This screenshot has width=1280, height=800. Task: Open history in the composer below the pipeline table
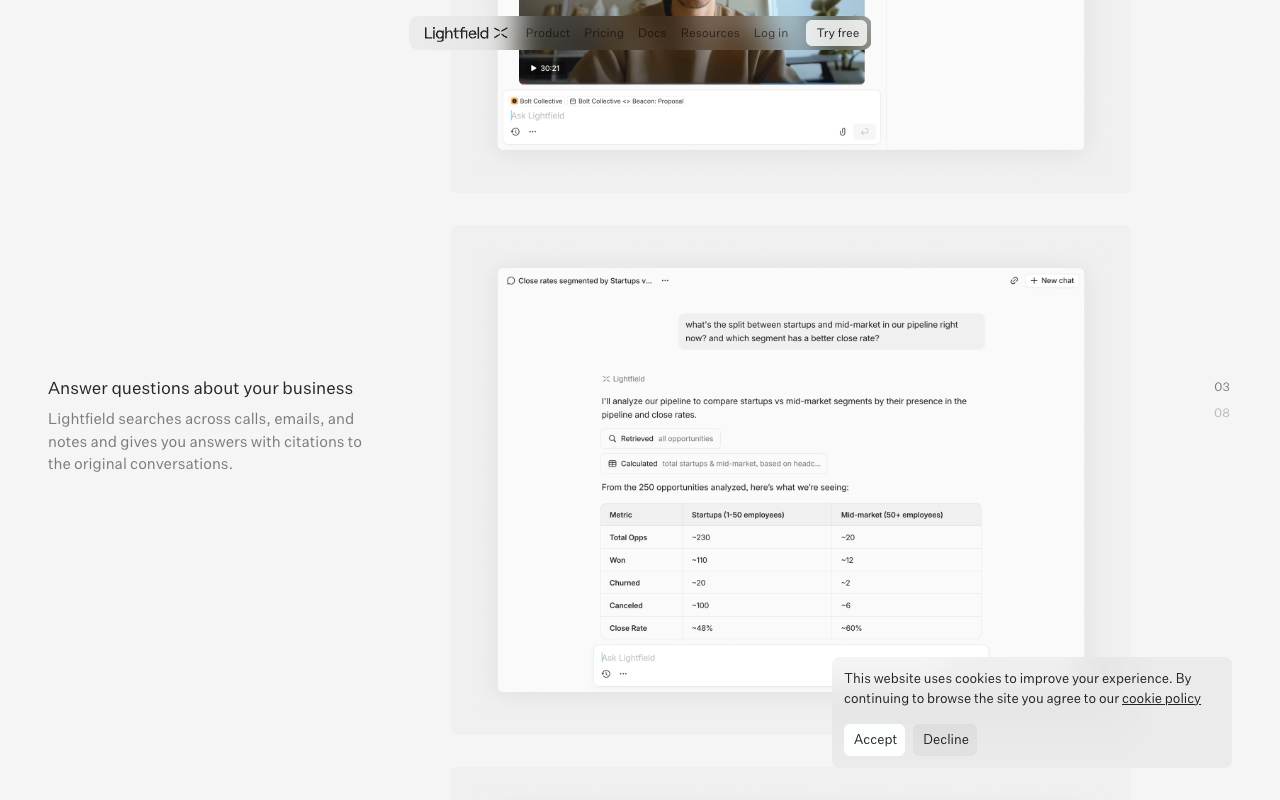point(606,674)
